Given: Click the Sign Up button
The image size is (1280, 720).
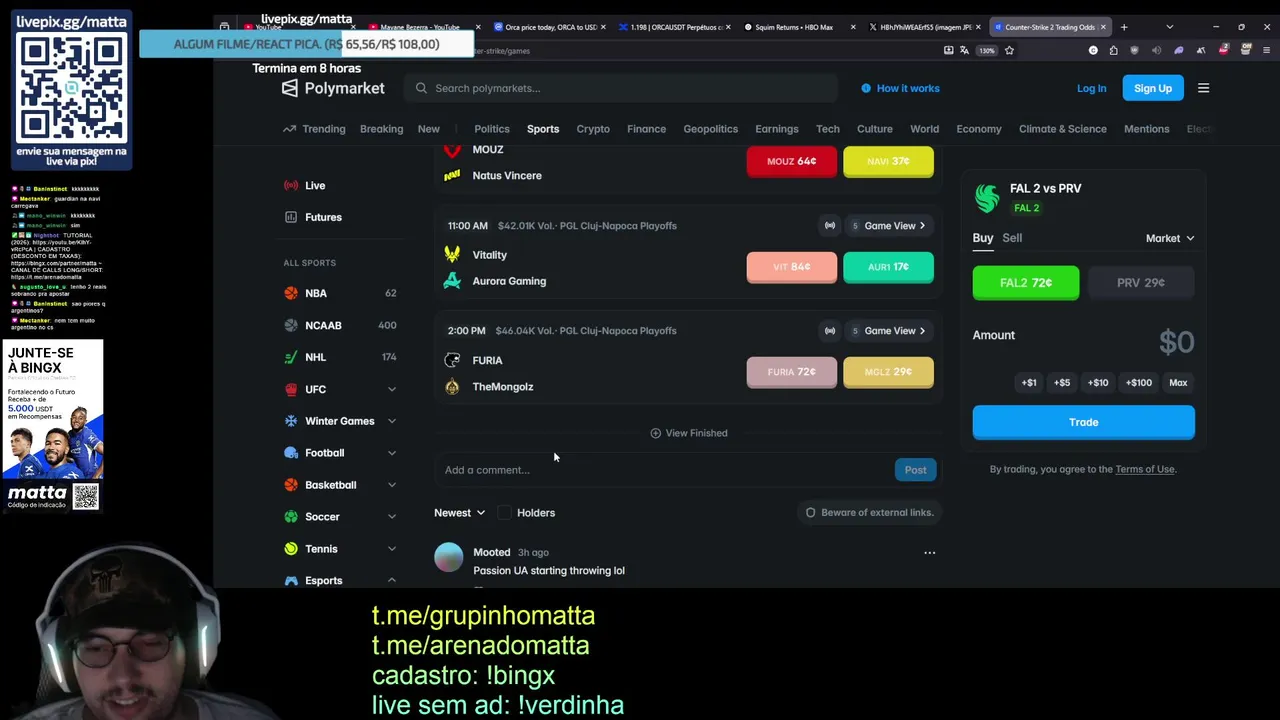Looking at the screenshot, I should 1153,88.
